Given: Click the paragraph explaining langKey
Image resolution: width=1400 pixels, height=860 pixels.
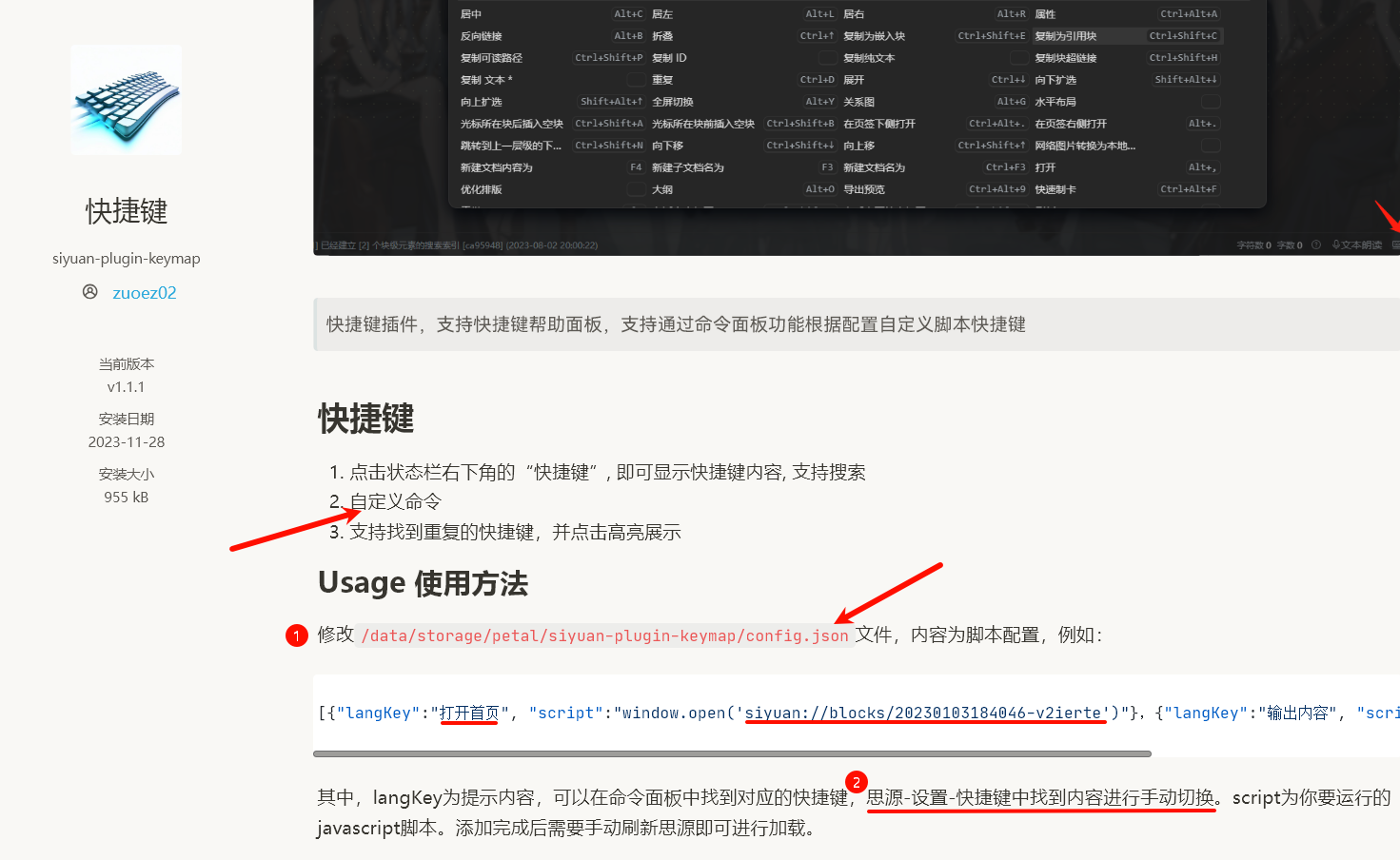Looking at the screenshot, I should pos(854,812).
